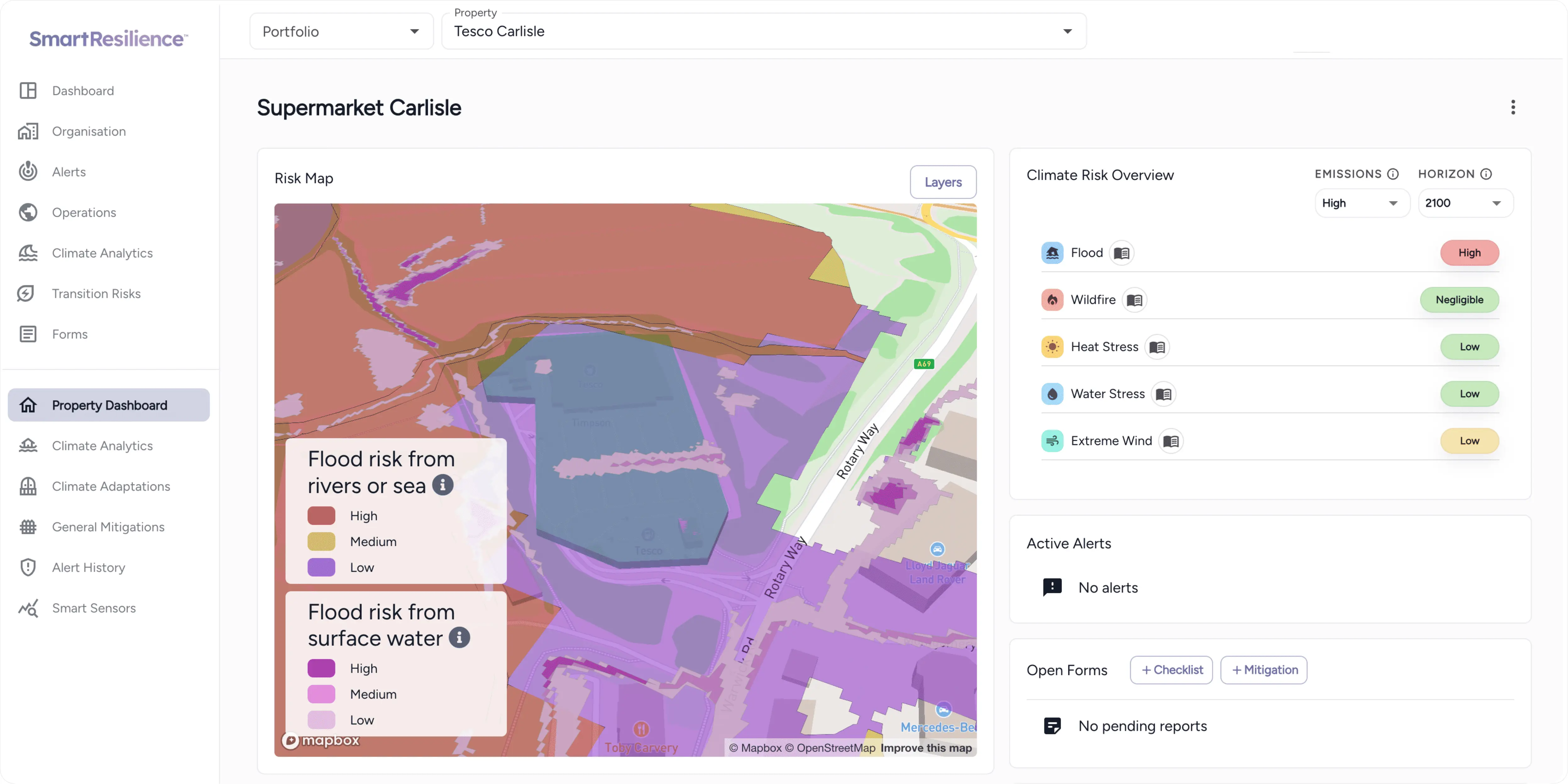Click the Lloyd Jaguar Land Rover map marker
This screenshot has width=1568, height=784.
938,550
